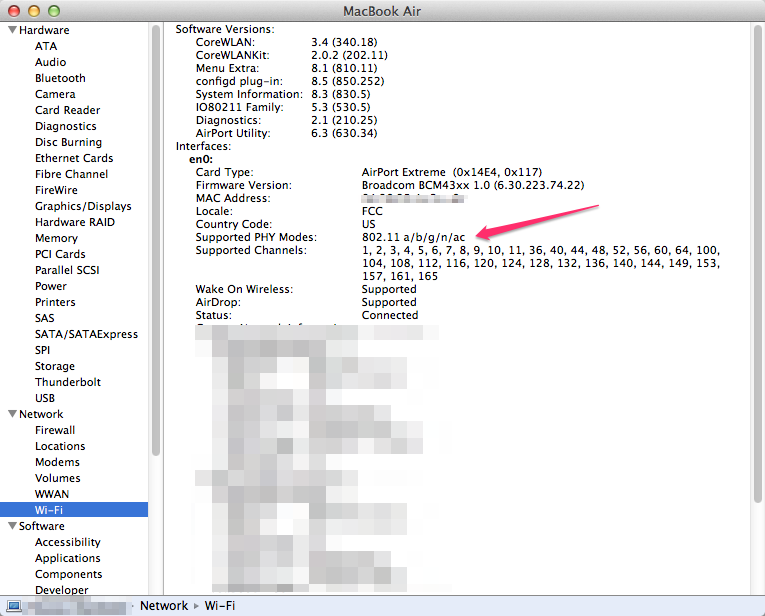Close the MacBook Air window
The height and width of the screenshot is (616, 765).
click(x=14, y=11)
